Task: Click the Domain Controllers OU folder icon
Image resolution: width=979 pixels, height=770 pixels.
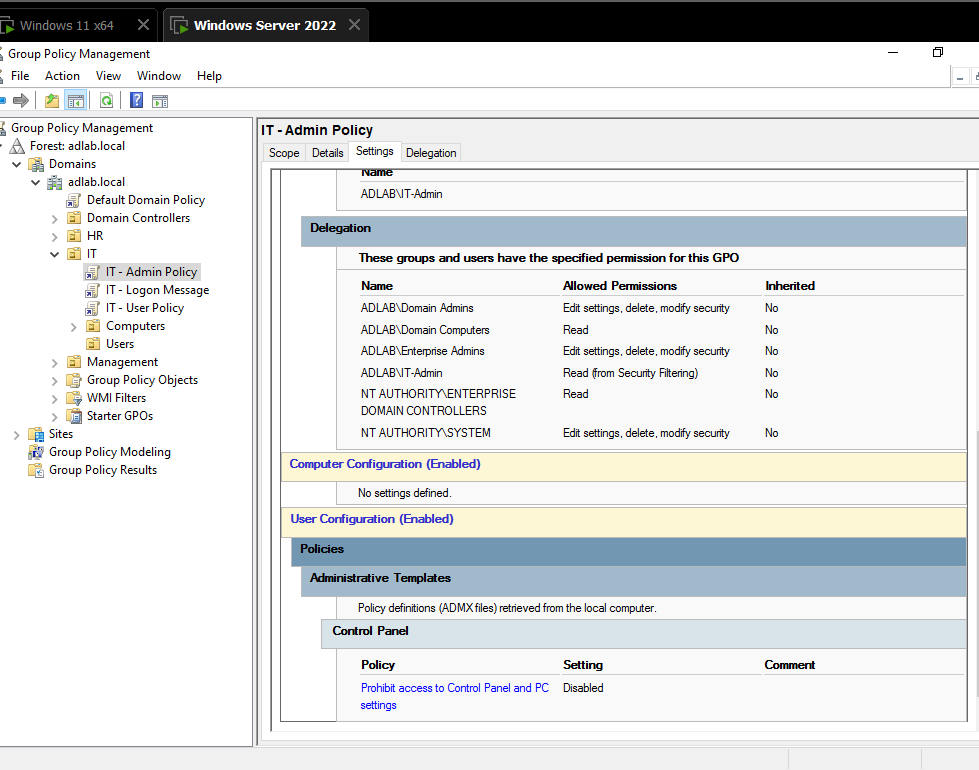Action: pos(74,218)
